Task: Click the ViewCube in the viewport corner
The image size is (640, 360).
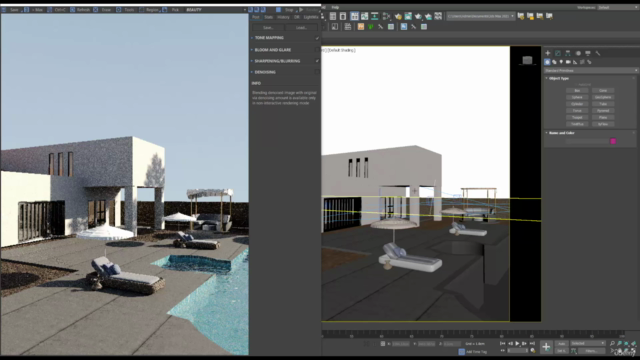Action: point(527,60)
